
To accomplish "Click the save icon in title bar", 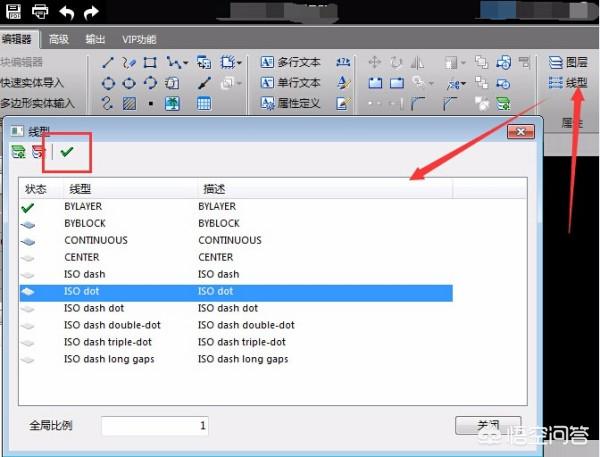I will pos(14,13).
